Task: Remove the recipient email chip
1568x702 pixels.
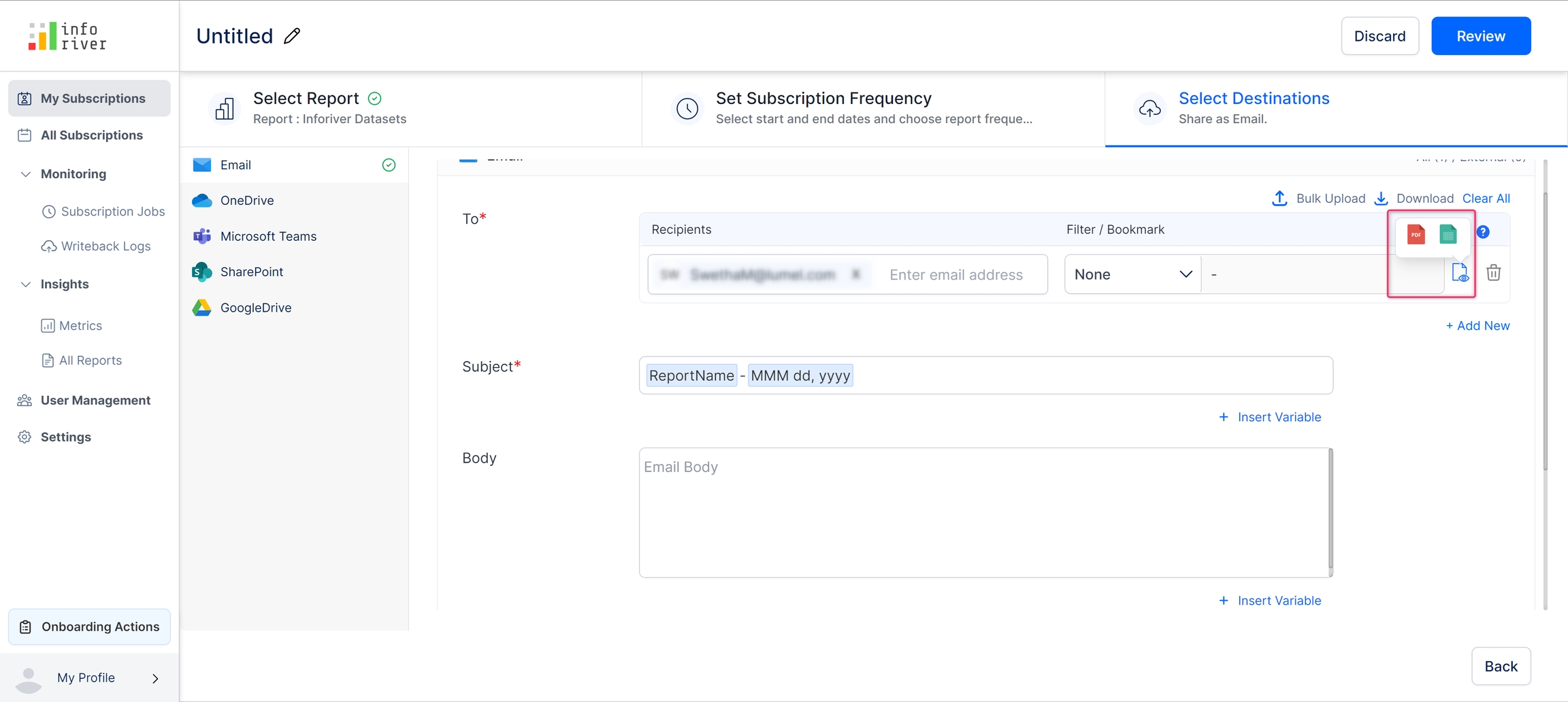Action: pos(855,274)
